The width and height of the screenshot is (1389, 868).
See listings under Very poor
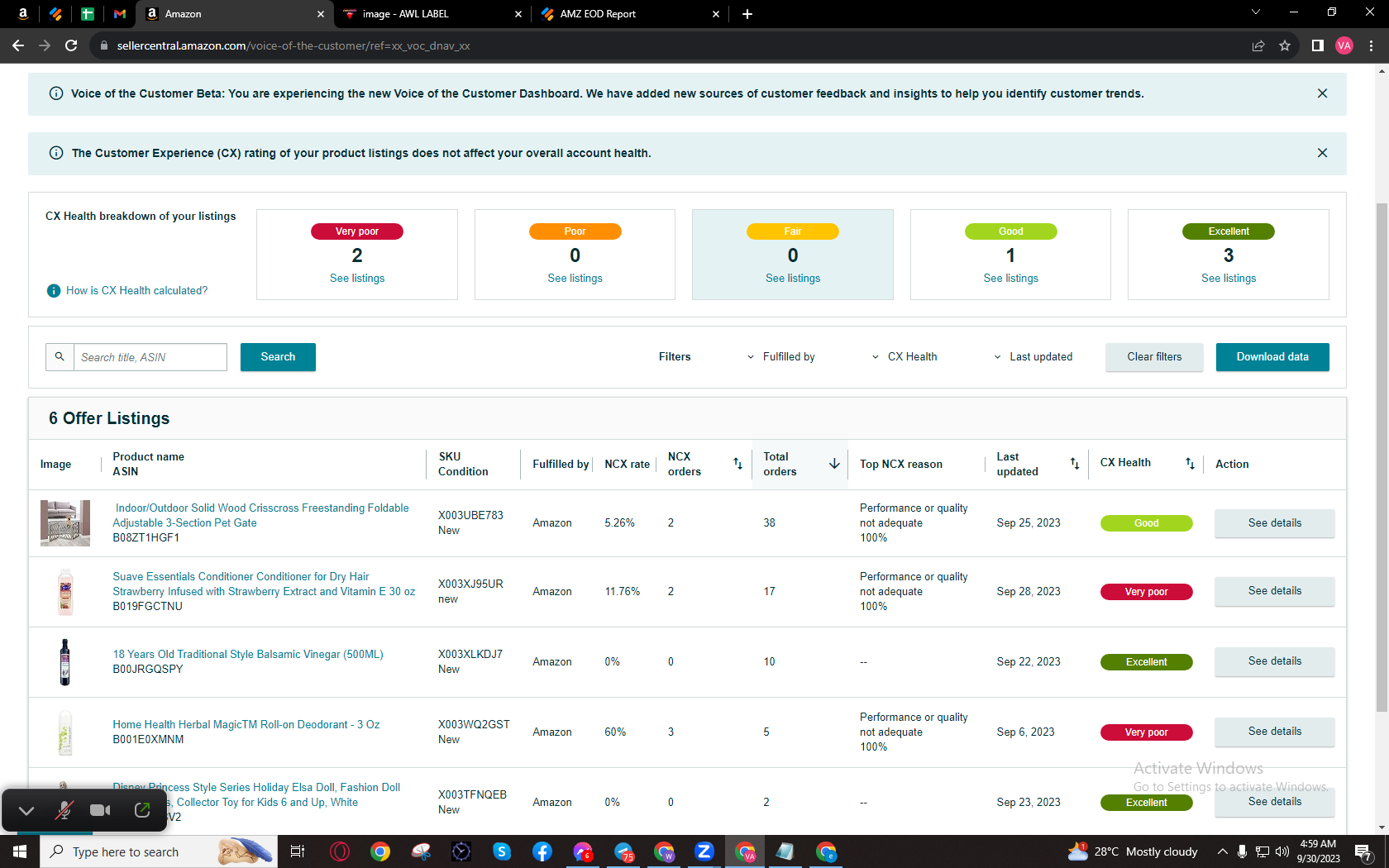[x=357, y=279]
